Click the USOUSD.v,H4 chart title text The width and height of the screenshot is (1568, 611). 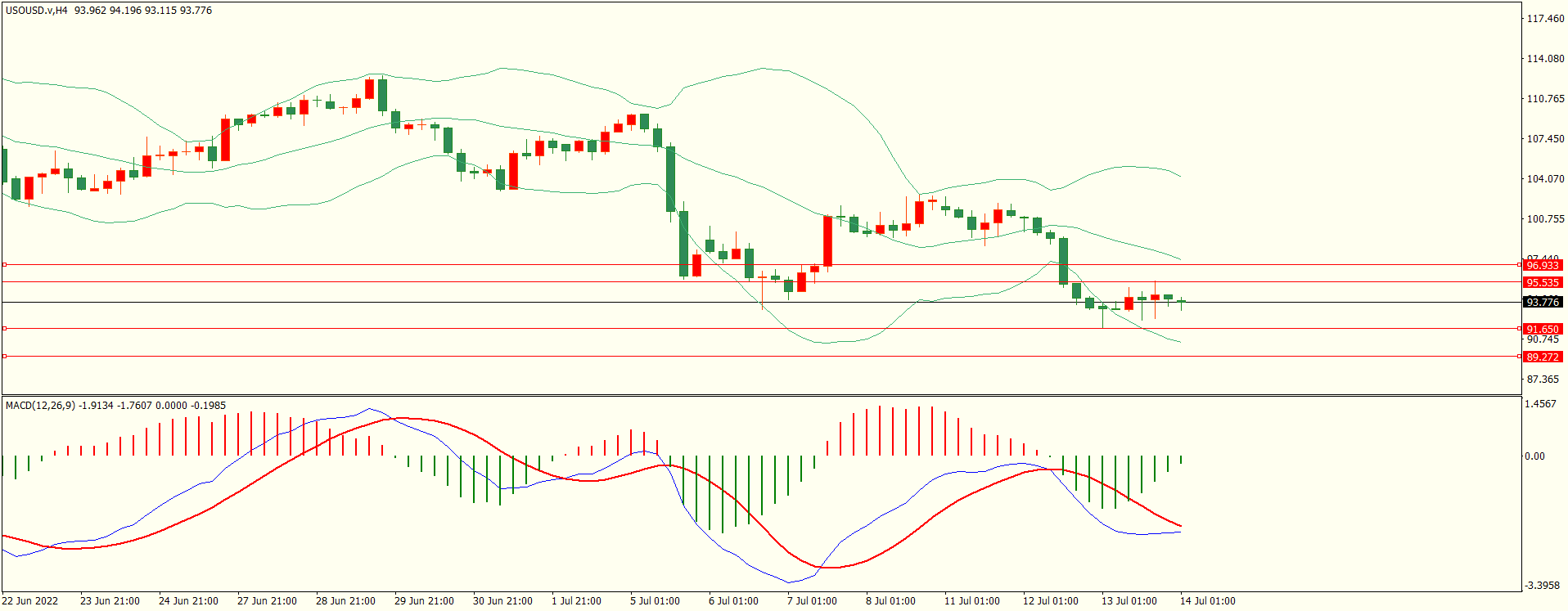pyautogui.click(x=37, y=11)
